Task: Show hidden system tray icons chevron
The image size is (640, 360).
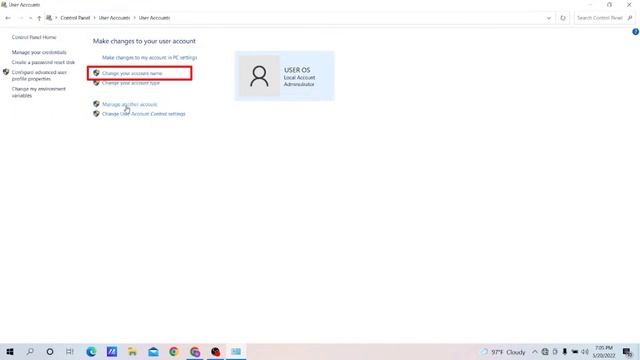Action: pos(535,352)
